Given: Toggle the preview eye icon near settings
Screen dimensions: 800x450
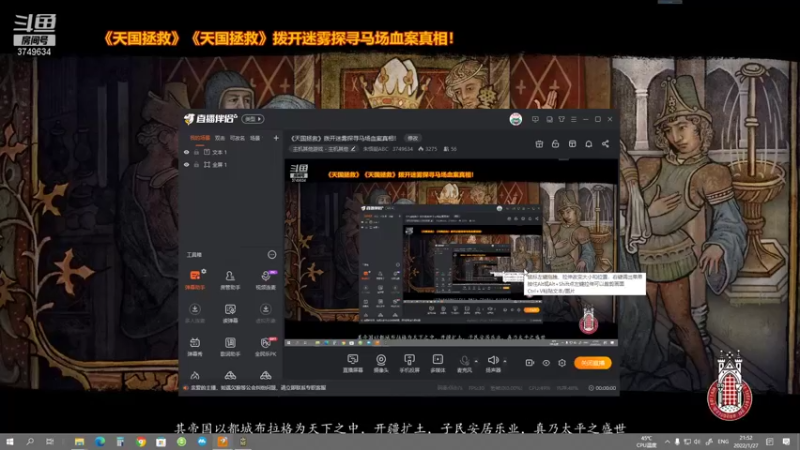Looking at the screenshot, I should (x=546, y=363).
